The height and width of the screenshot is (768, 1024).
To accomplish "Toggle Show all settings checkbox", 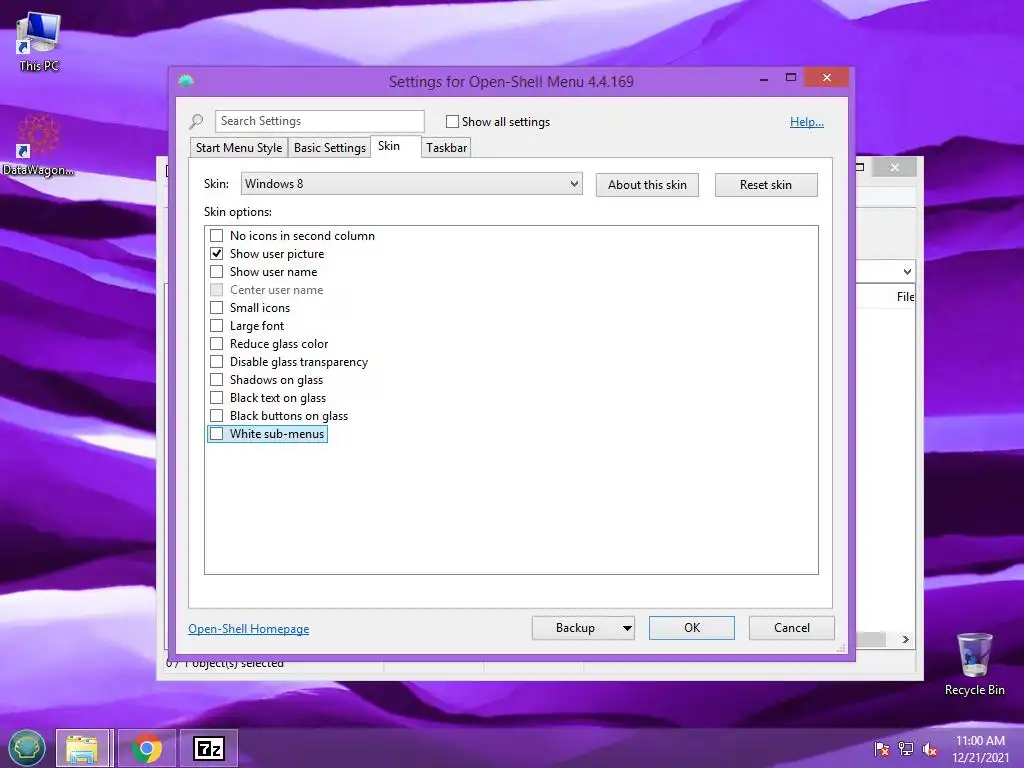I will 452,121.
